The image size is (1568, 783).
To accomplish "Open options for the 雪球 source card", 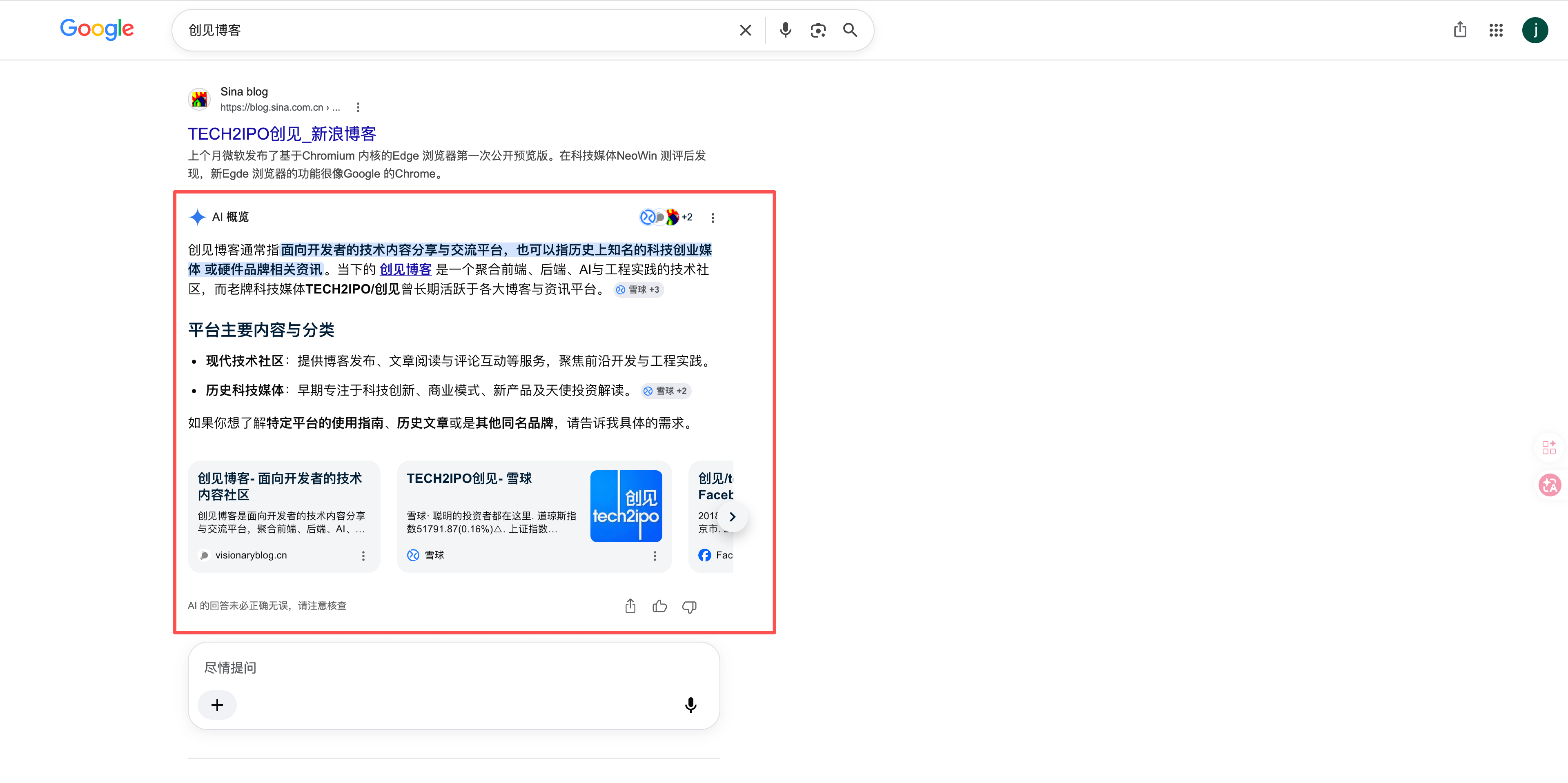I will tap(655, 556).
